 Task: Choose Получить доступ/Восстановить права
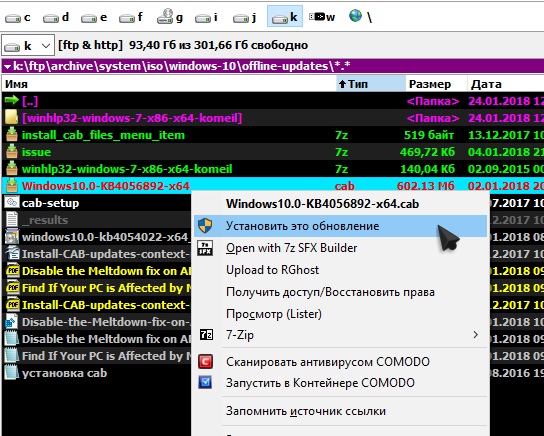point(340,292)
